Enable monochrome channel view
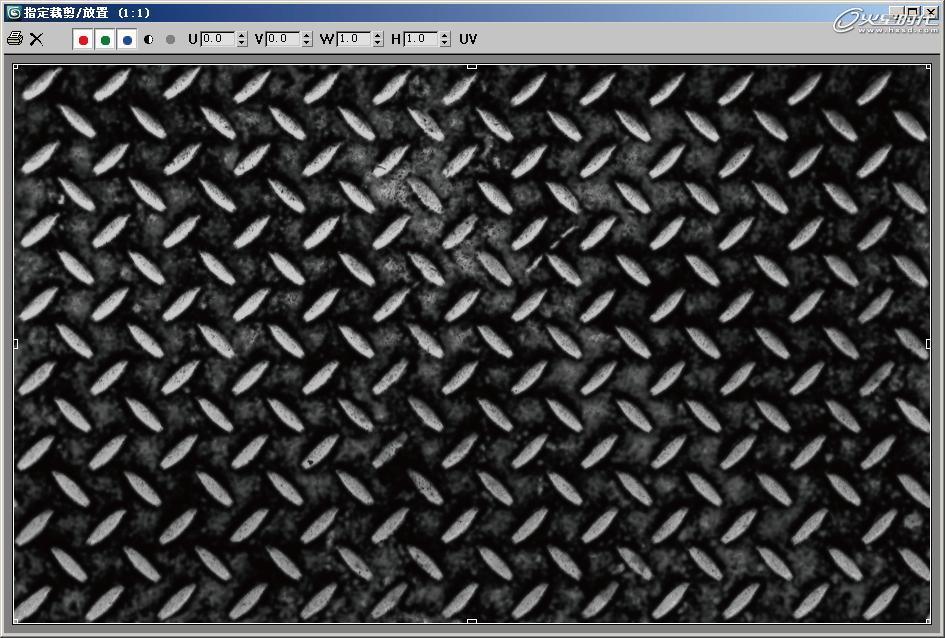The width and height of the screenshot is (945, 638). [148, 40]
